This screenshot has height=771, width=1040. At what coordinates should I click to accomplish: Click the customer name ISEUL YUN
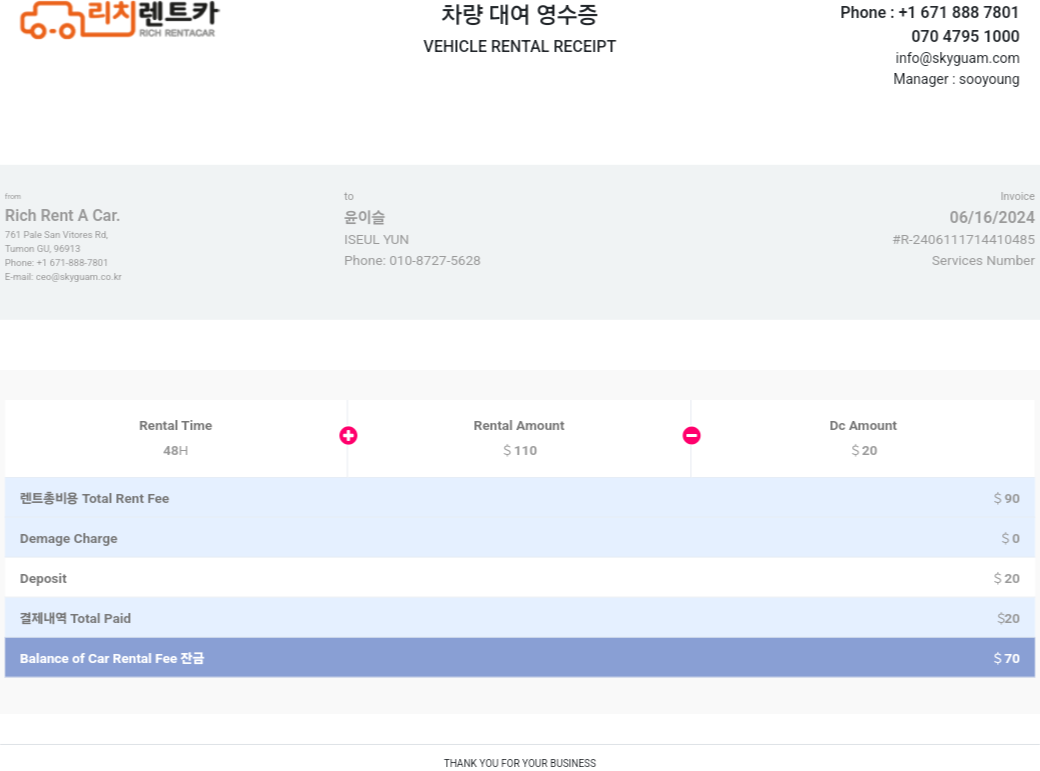pos(376,240)
